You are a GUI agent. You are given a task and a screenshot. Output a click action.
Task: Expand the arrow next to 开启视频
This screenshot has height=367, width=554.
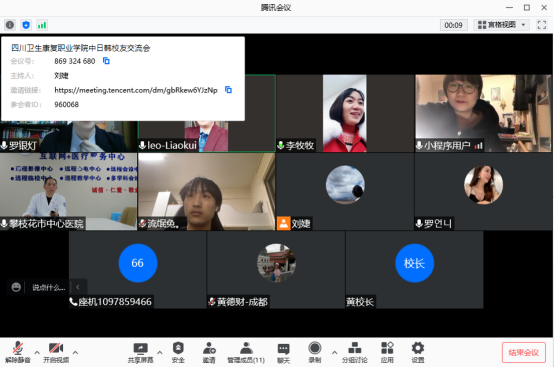75,352
